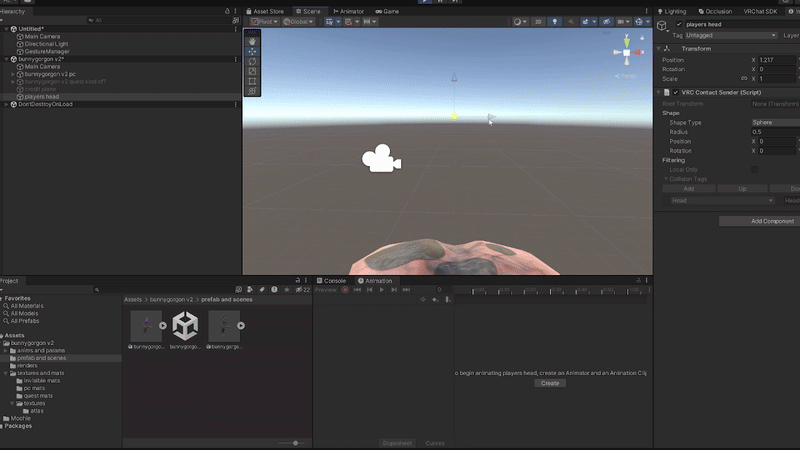Toggle 2D view mode in Scene
The height and width of the screenshot is (450, 800).
click(538, 21)
